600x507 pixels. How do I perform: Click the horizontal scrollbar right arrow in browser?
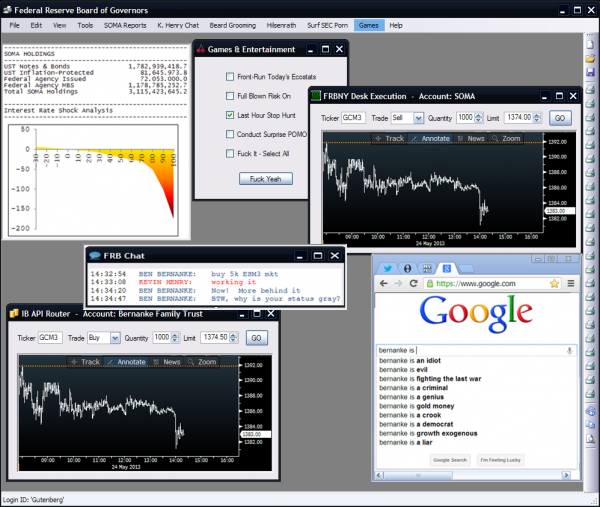[565, 475]
